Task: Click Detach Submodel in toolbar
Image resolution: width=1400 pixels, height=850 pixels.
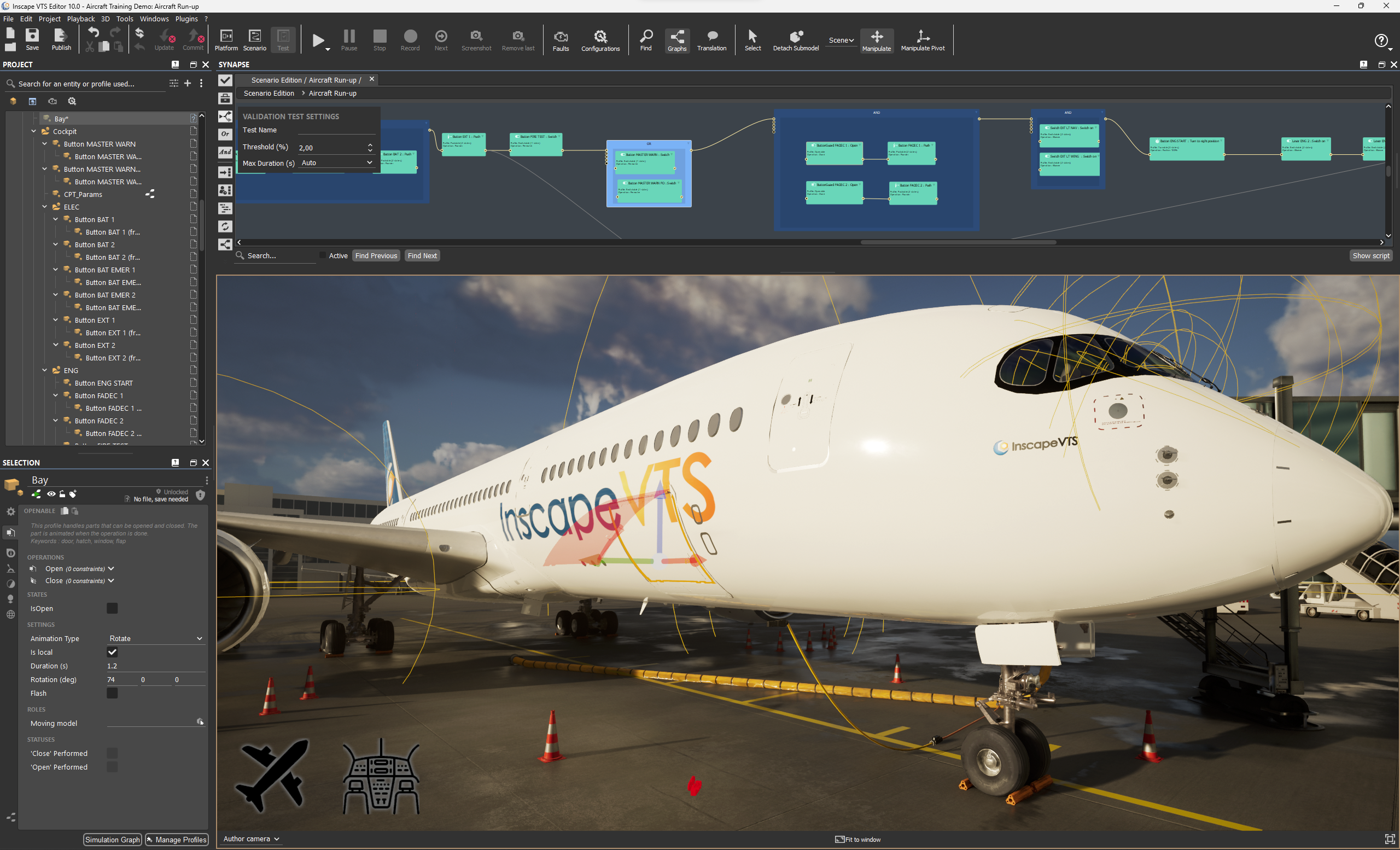Action: [x=796, y=40]
